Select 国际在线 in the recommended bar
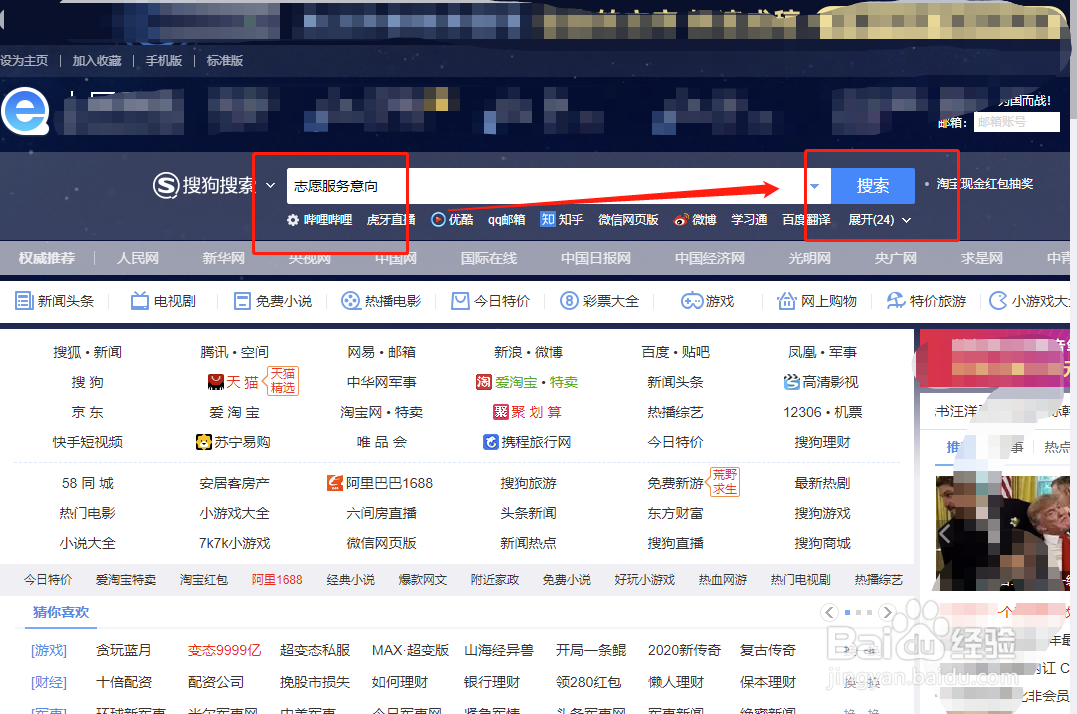Screen dimensions: 1077x714 (x=488, y=258)
